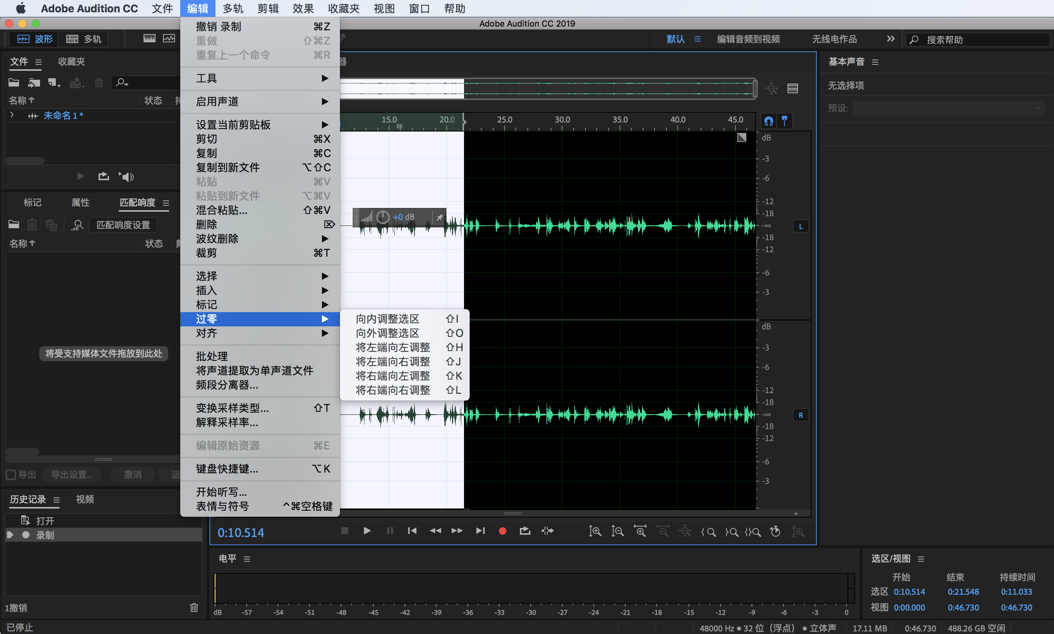Image resolution: width=1054 pixels, height=634 pixels.
Task: Toggle the right channel R enable button
Action: click(x=800, y=415)
